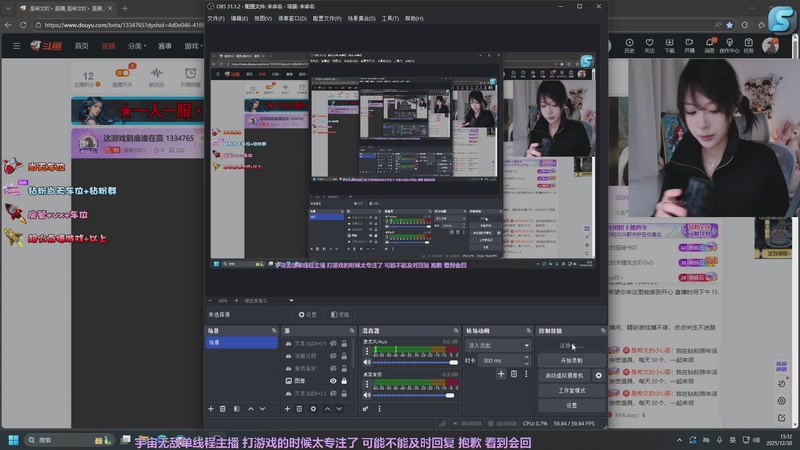Image resolution: width=800 pixels, height=450 pixels.
Task: Move scene down with arrow icon
Action: pos(262,409)
